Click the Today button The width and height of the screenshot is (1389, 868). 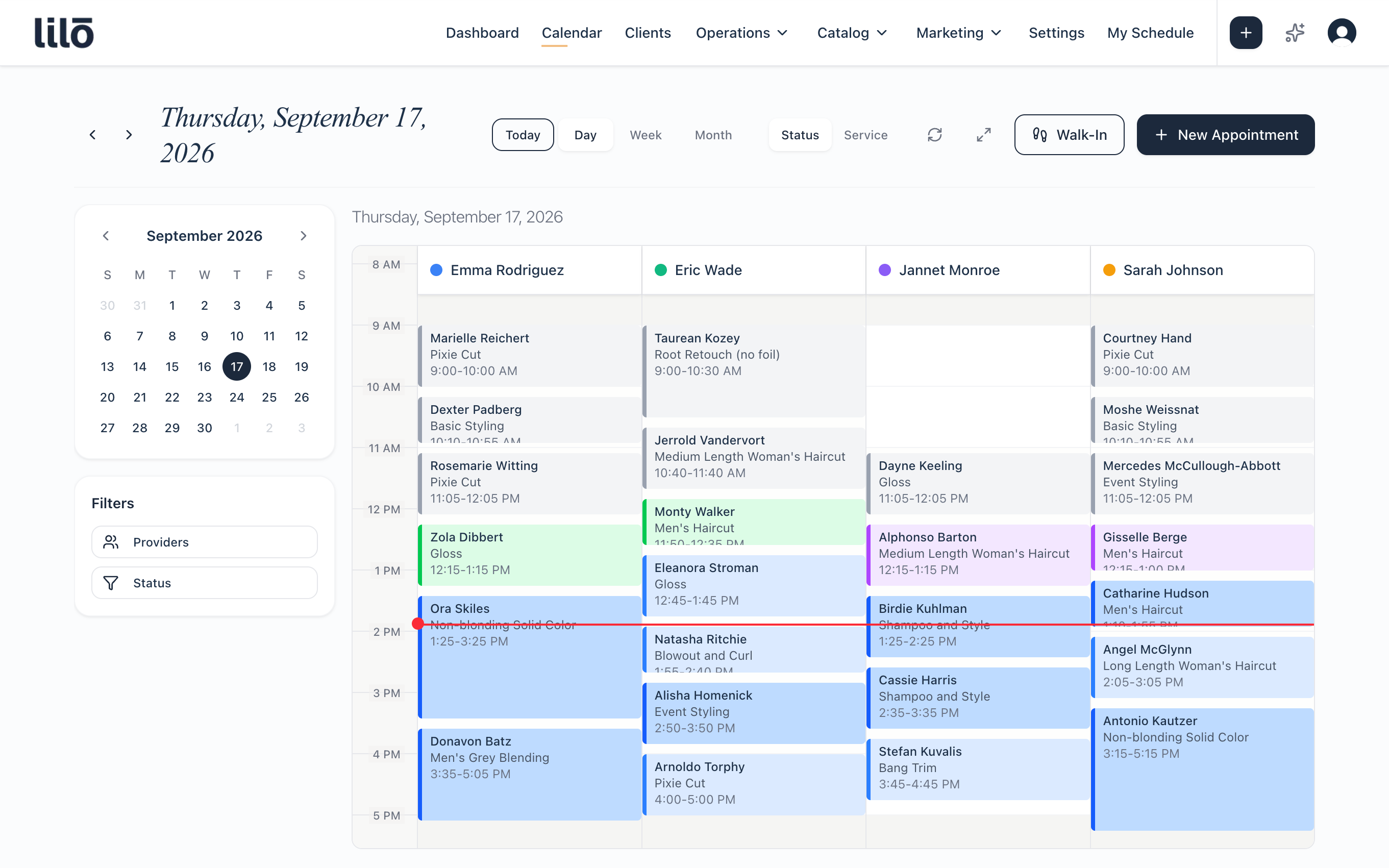point(523,135)
